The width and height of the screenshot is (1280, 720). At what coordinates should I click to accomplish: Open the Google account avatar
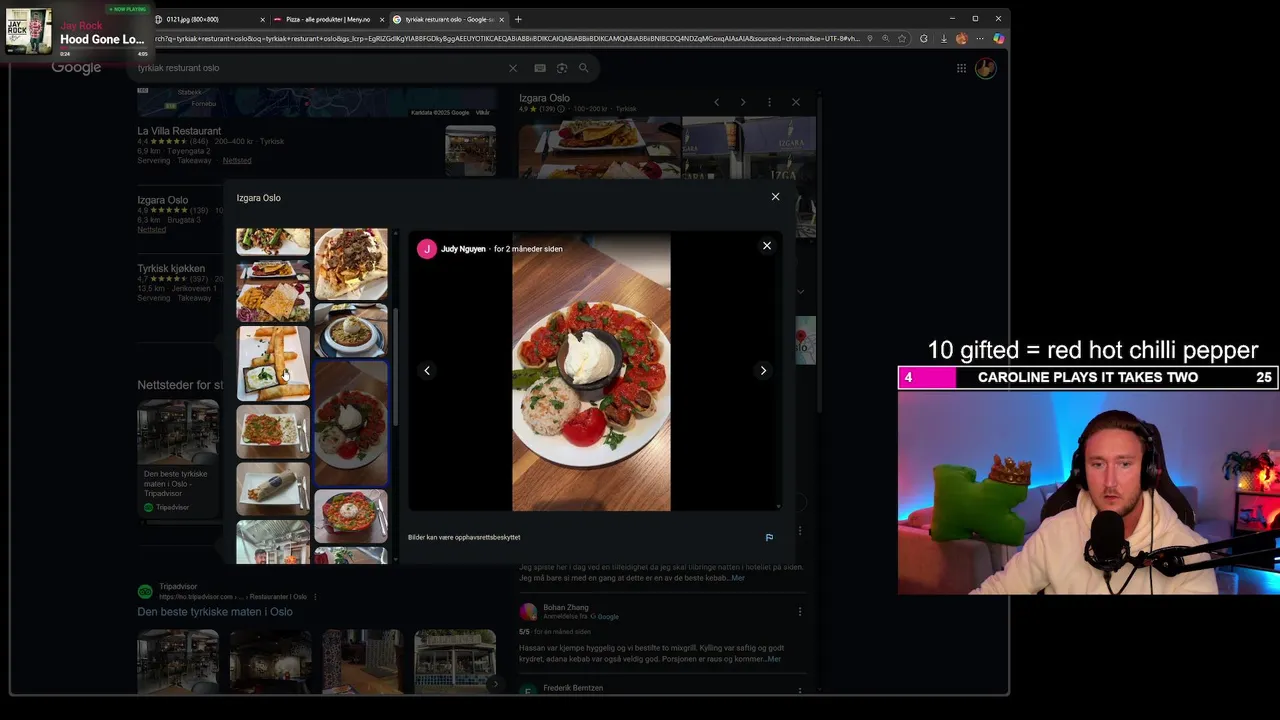[986, 68]
